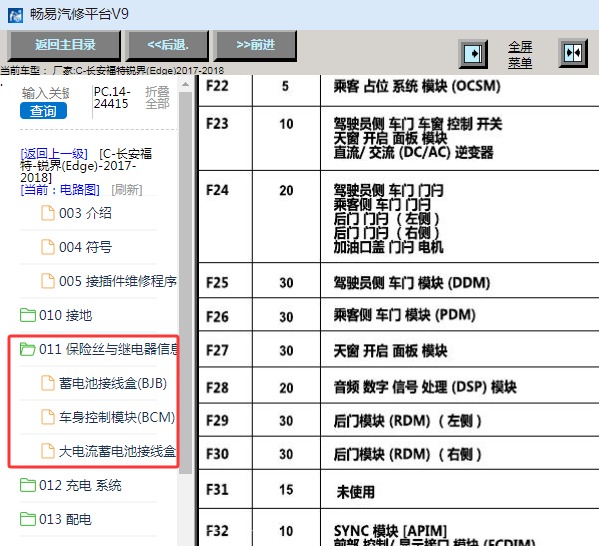Click fuse cell F29
The height and width of the screenshot is (546, 599).
(x=217, y=421)
